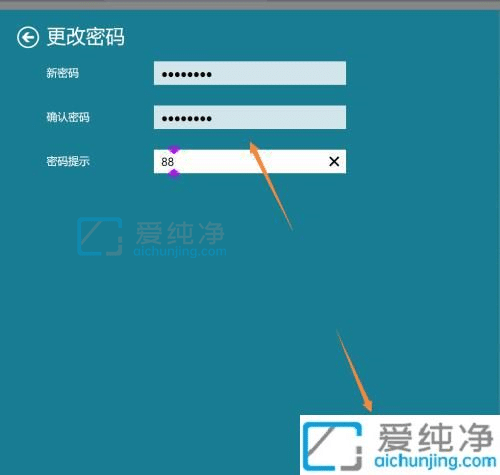Grab the upper purple selection handle
The width and height of the screenshot is (500, 475).
[174, 149]
